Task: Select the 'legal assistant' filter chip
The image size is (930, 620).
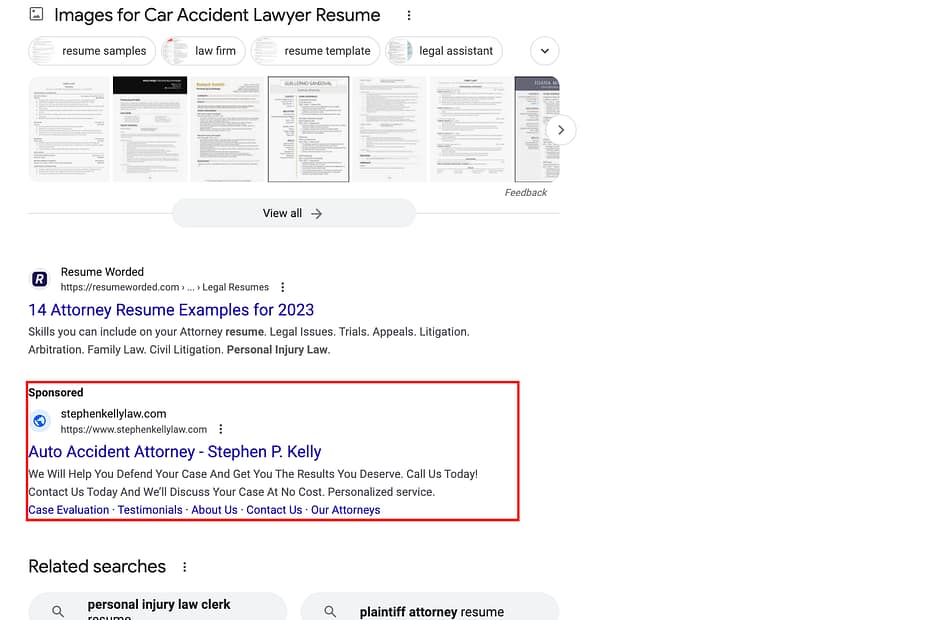Action: click(444, 51)
